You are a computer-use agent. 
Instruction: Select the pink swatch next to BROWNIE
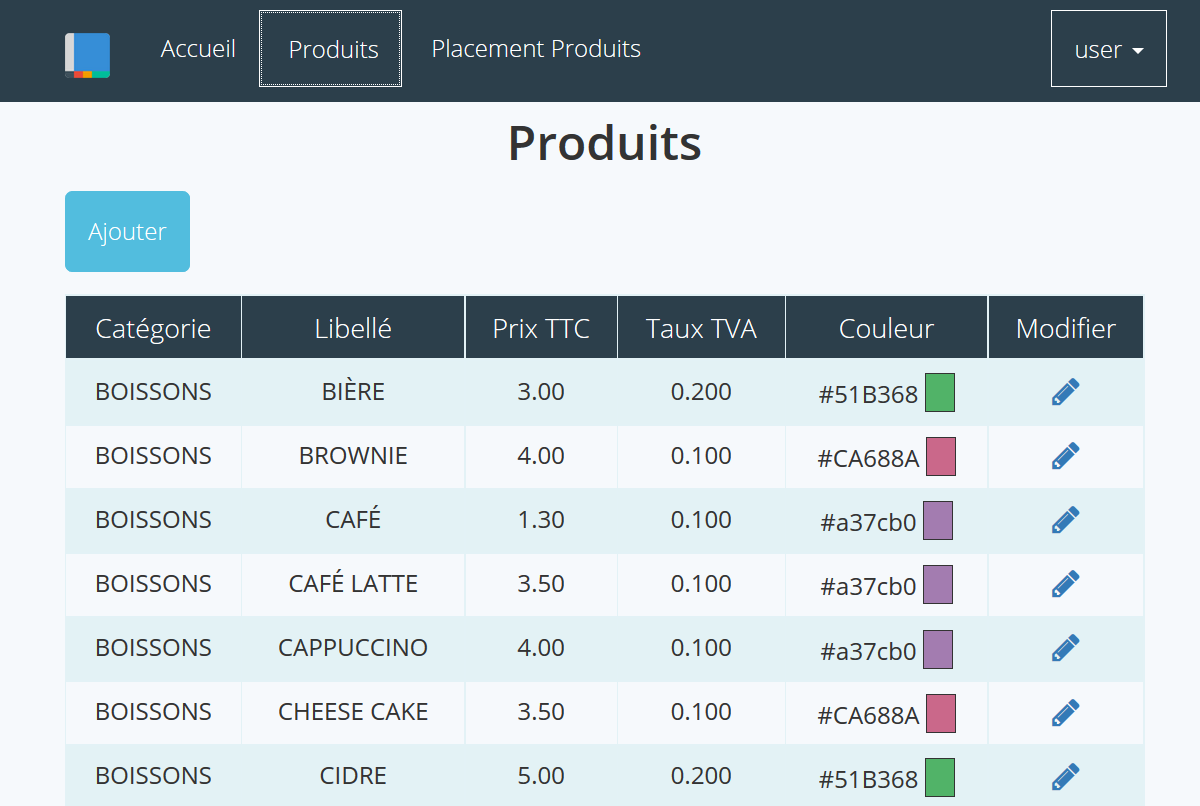click(x=940, y=456)
